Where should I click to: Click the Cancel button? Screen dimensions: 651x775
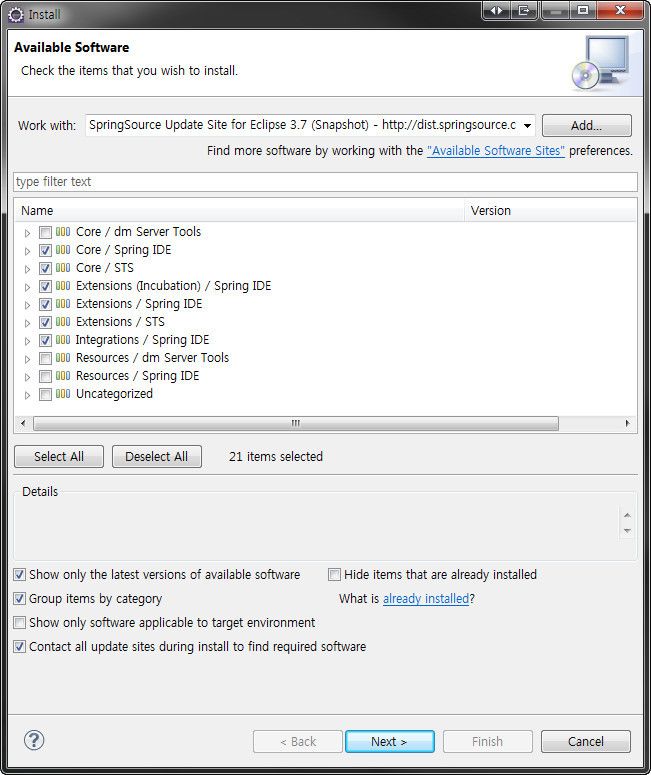(586, 741)
